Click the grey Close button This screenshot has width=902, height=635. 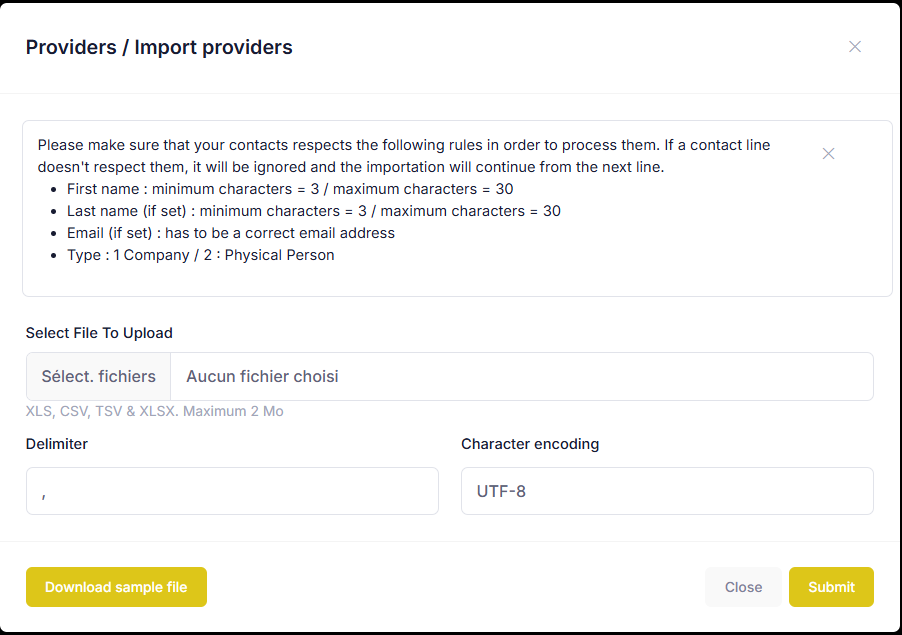click(x=743, y=587)
